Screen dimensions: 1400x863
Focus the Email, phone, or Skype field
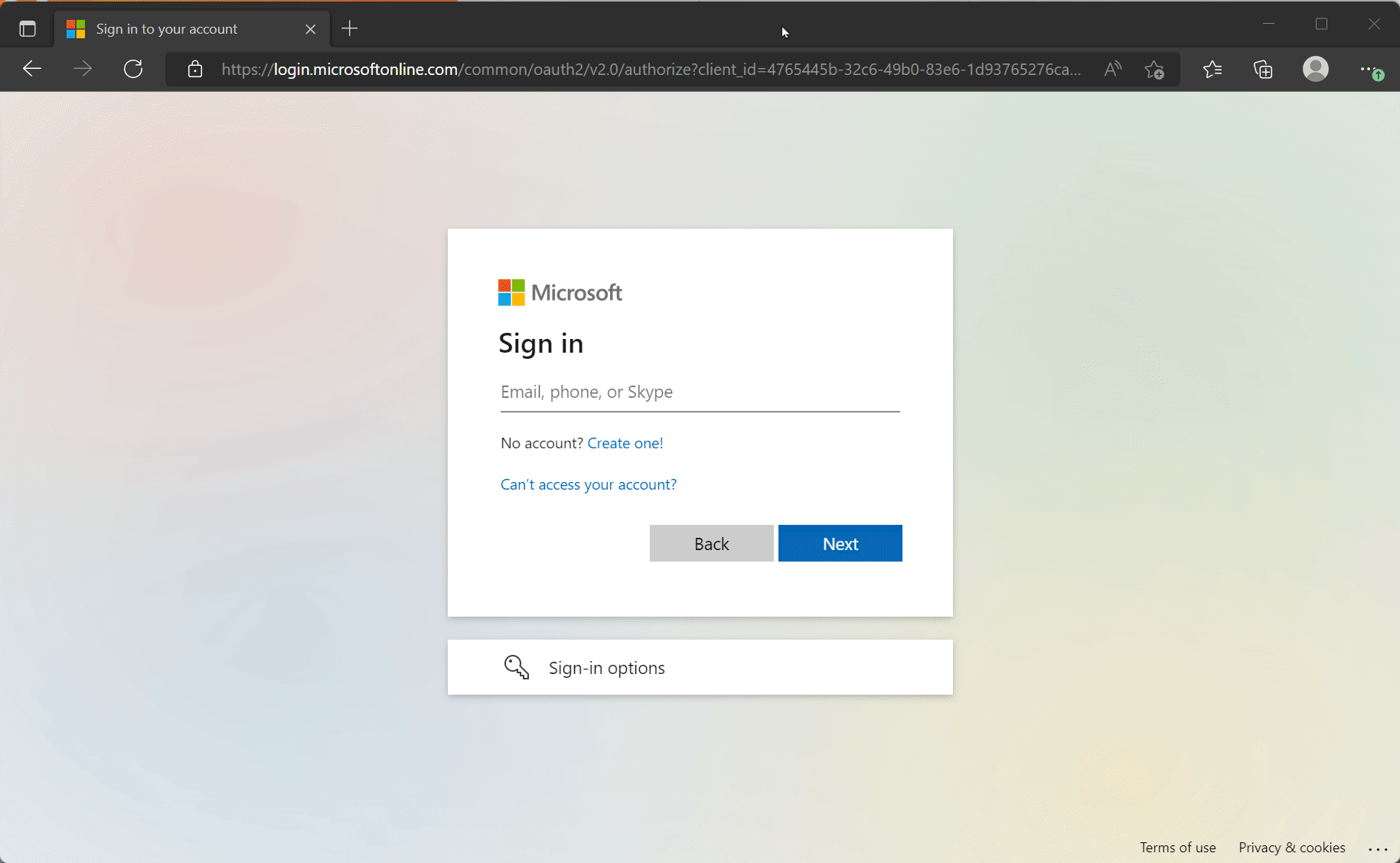pos(700,392)
